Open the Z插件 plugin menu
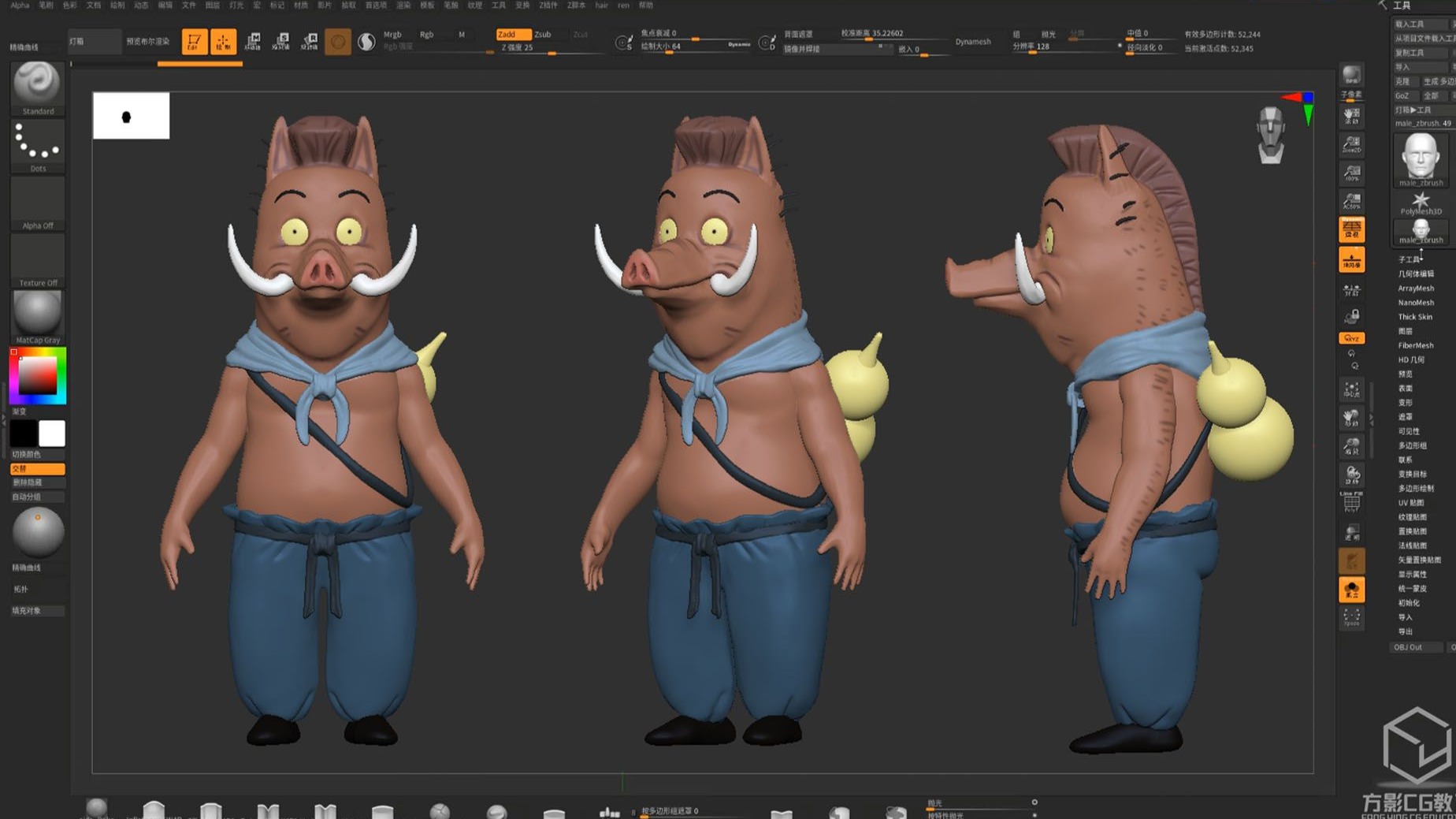Screen dimensions: 1456x819 [x=548, y=6]
